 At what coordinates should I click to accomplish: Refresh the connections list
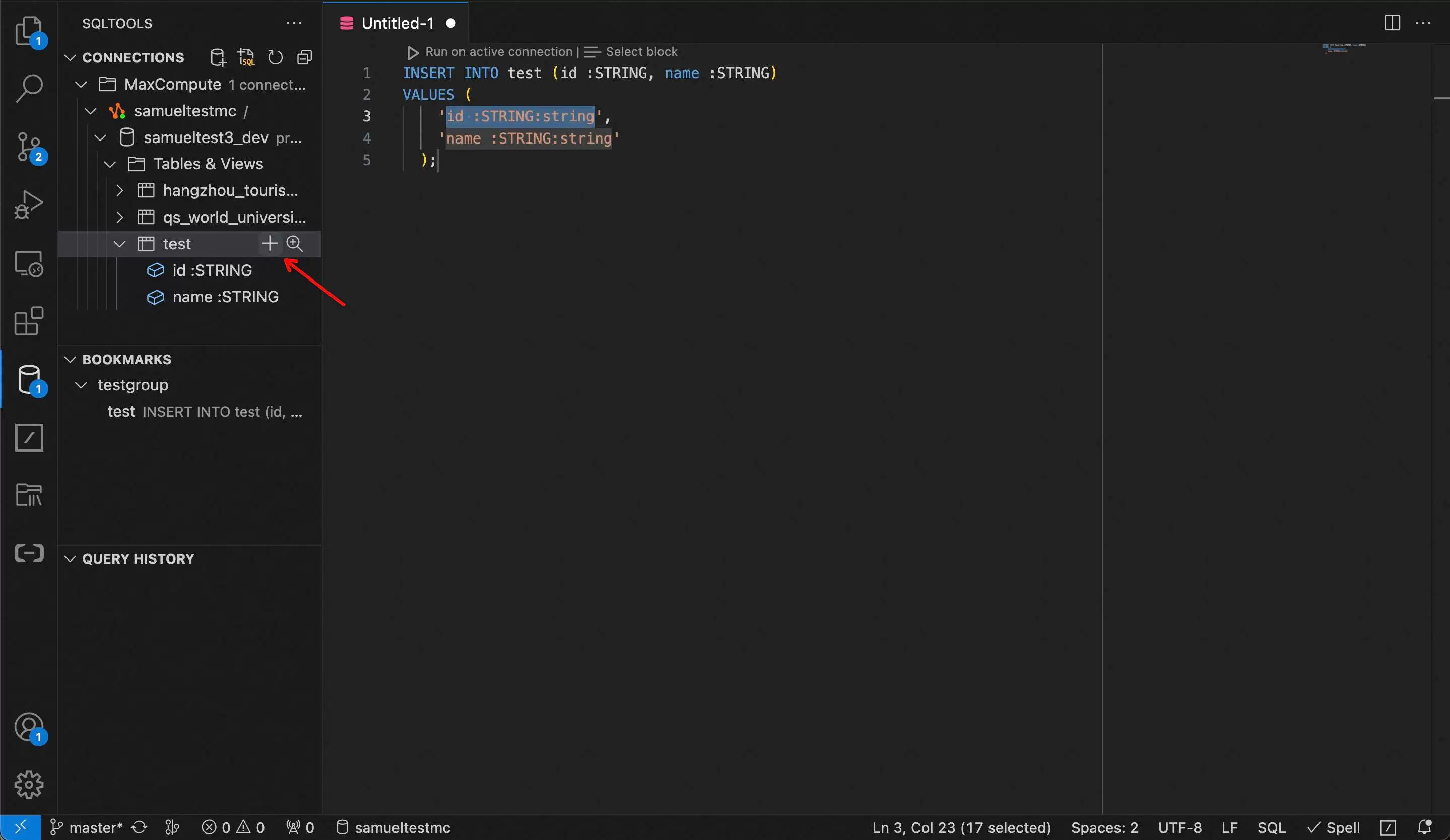tap(275, 57)
